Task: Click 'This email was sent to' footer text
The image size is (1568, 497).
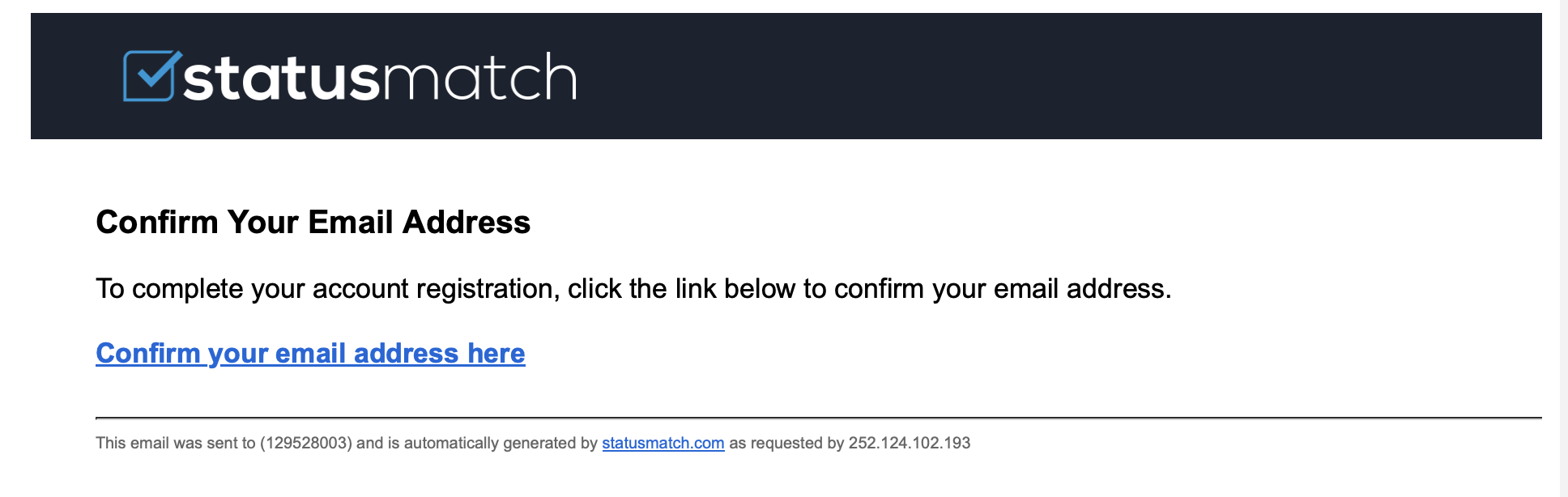Action: pos(175,444)
